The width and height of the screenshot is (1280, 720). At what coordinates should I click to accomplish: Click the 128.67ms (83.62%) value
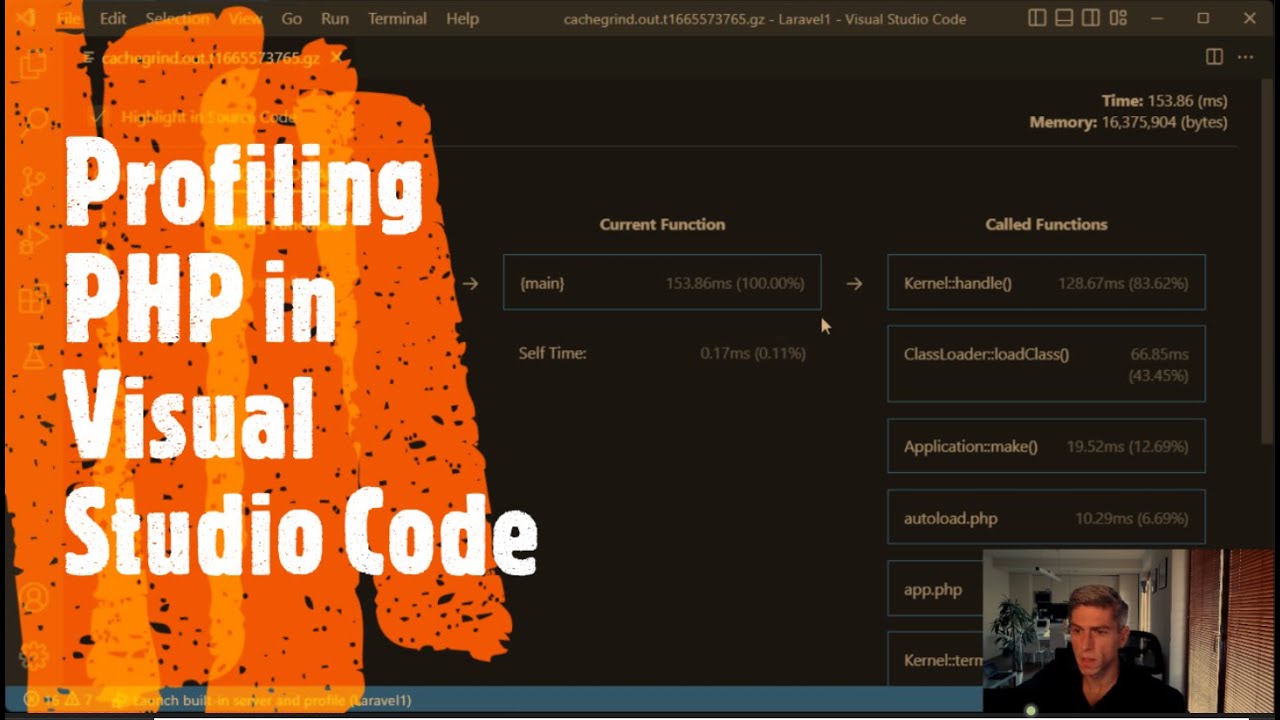tap(1123, 283)
